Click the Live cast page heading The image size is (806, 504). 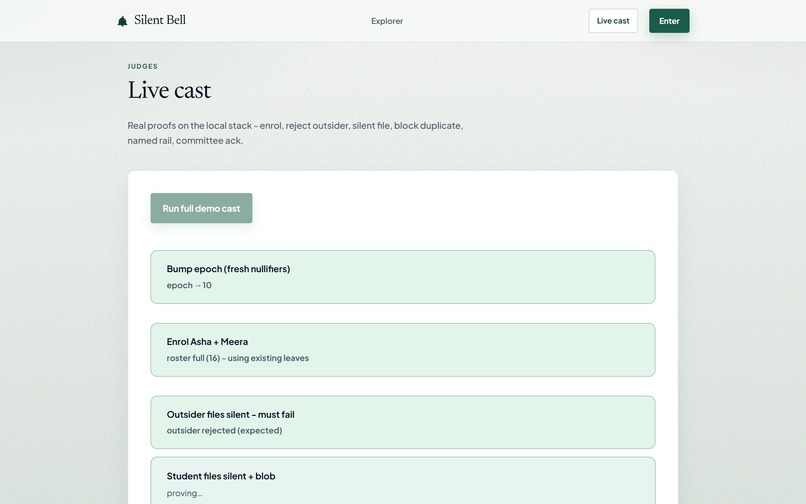(169, 91)
